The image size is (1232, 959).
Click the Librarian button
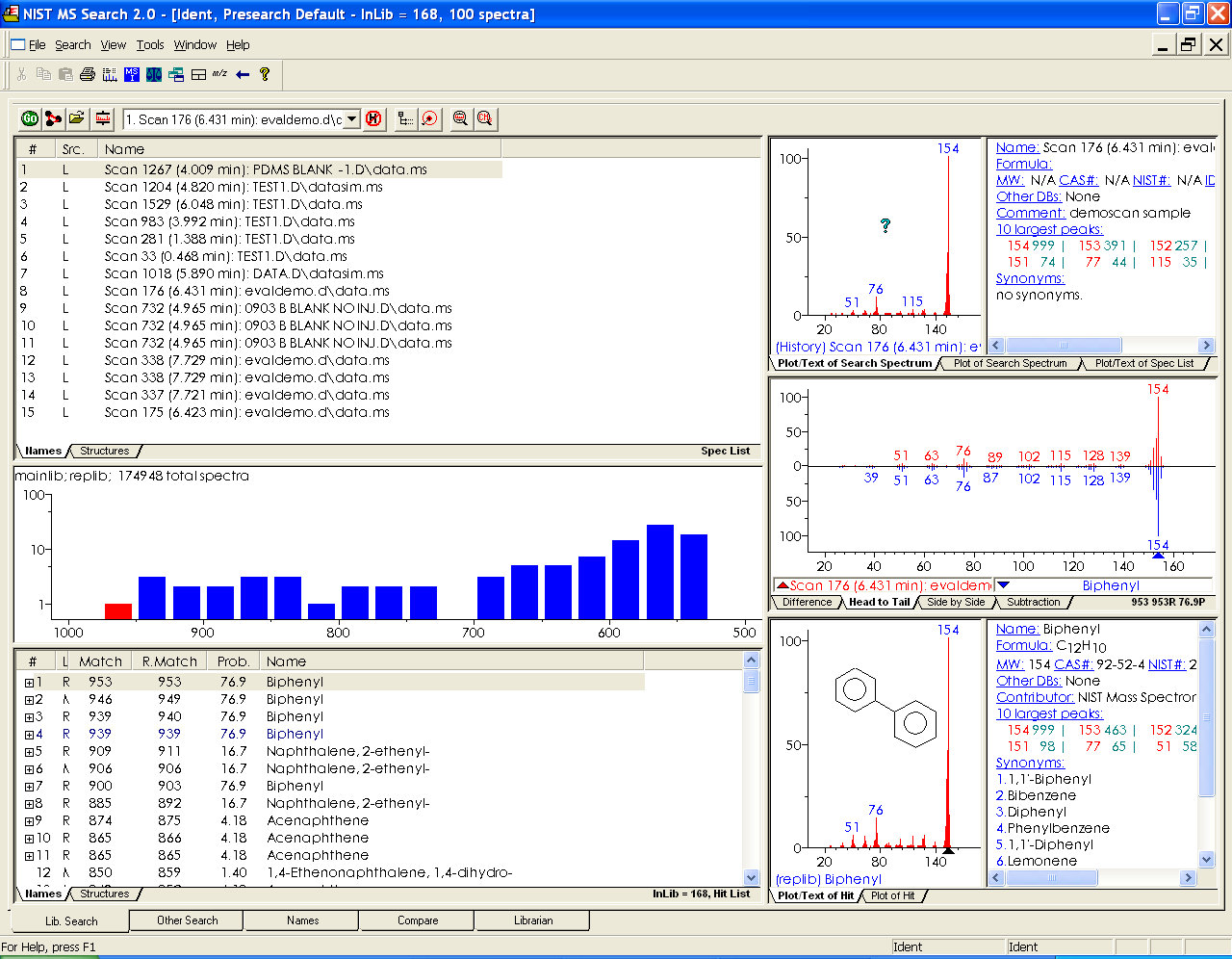532,920
